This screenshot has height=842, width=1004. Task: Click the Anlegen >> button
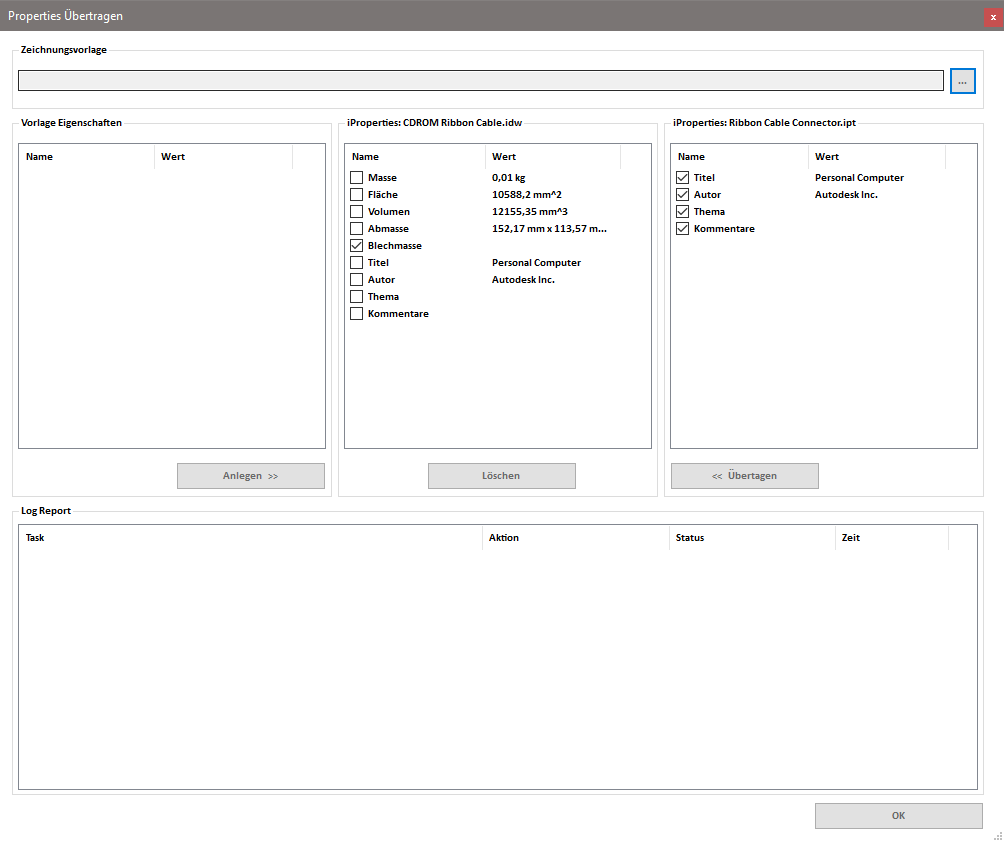[250, 476]
